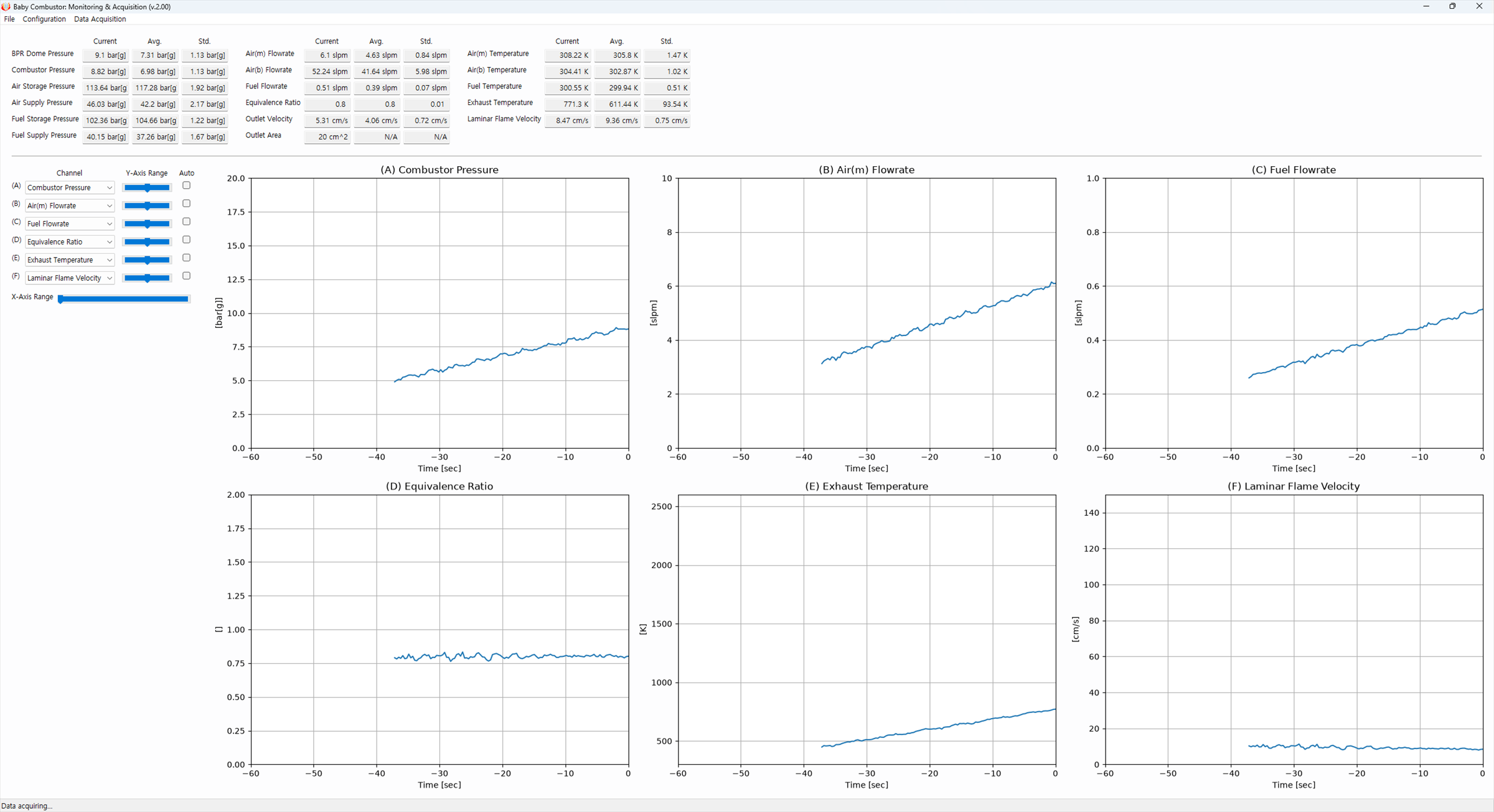The height and width of the screenshot is (812, 1494).
Task: Click the Baby Combustor app icon in title bar
Action: point(6,6)
